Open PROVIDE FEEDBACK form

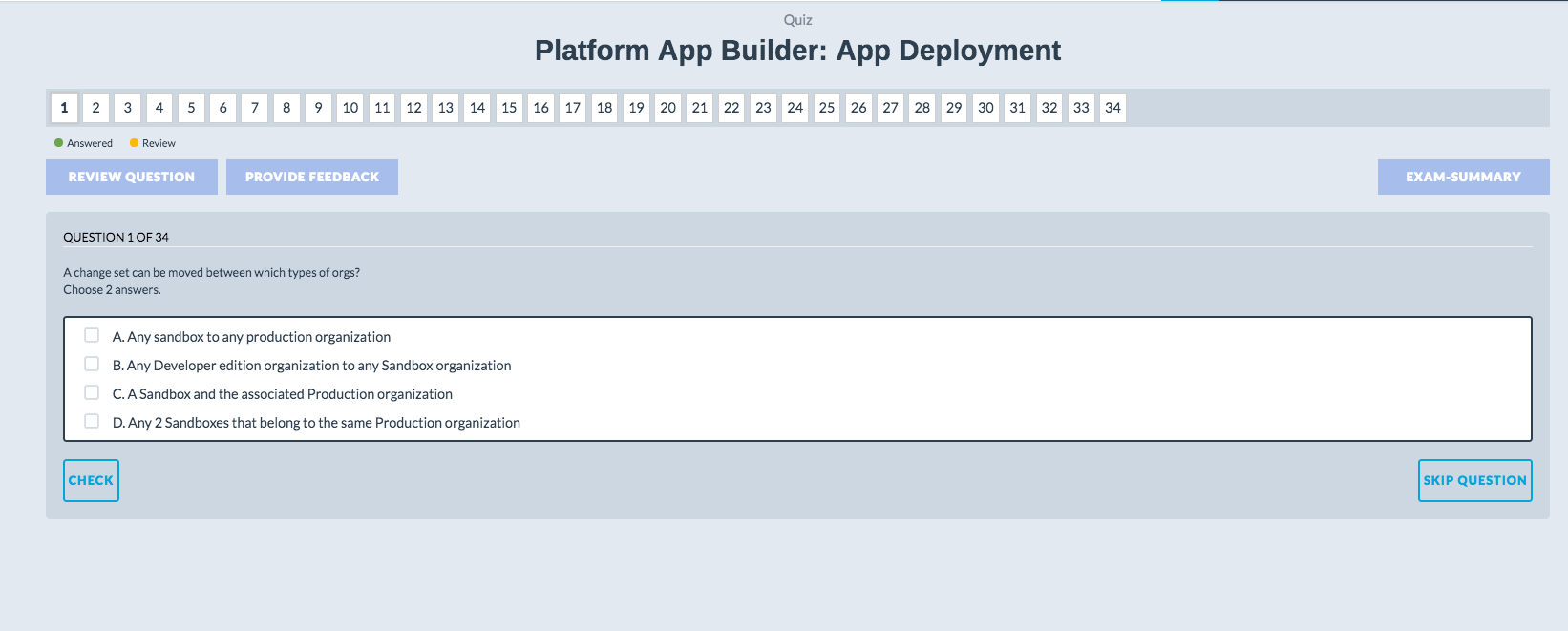[x=312, y=177]
